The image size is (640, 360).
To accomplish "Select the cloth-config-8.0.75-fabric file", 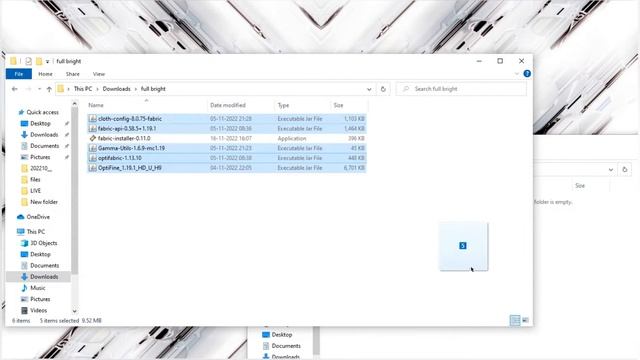I will coord(227,119).
